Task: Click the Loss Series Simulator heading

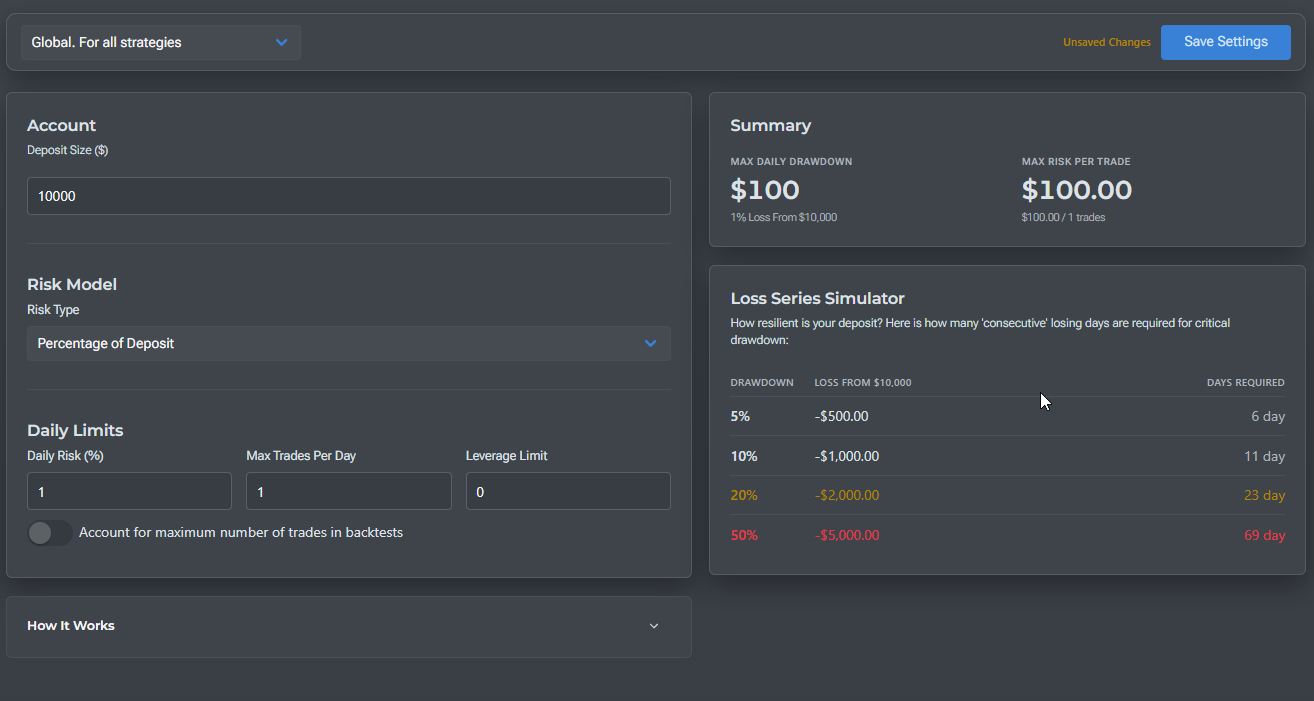Action: tap(817, 298)
